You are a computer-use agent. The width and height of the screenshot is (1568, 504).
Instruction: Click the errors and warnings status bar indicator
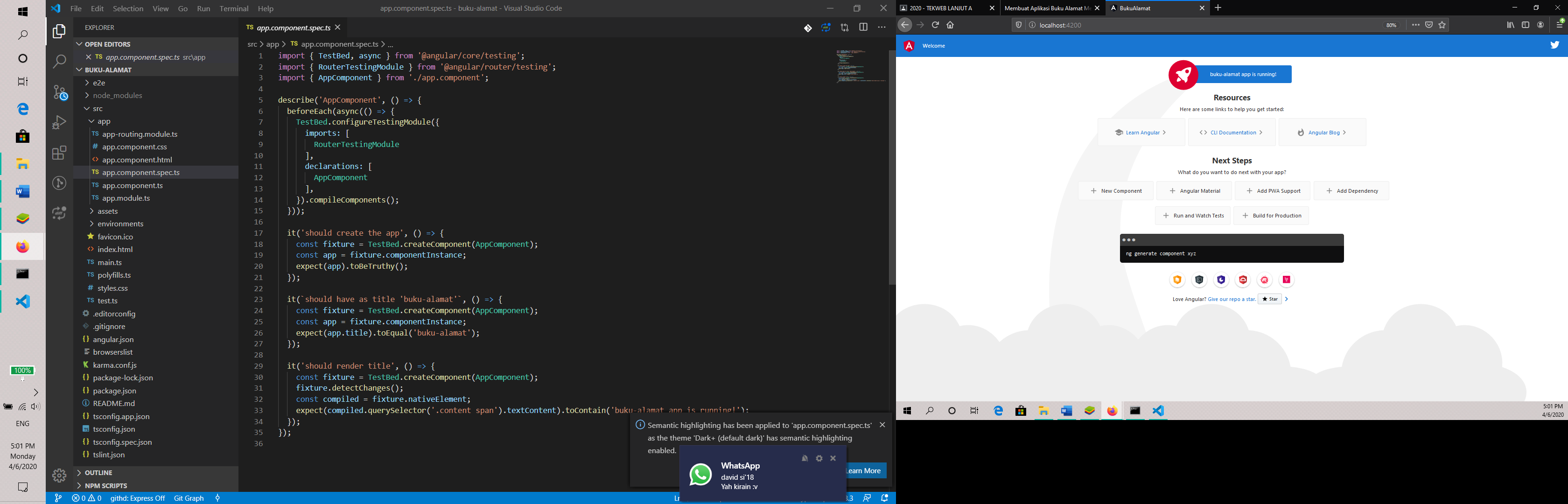pyautogui.click(x=86, y=498)
